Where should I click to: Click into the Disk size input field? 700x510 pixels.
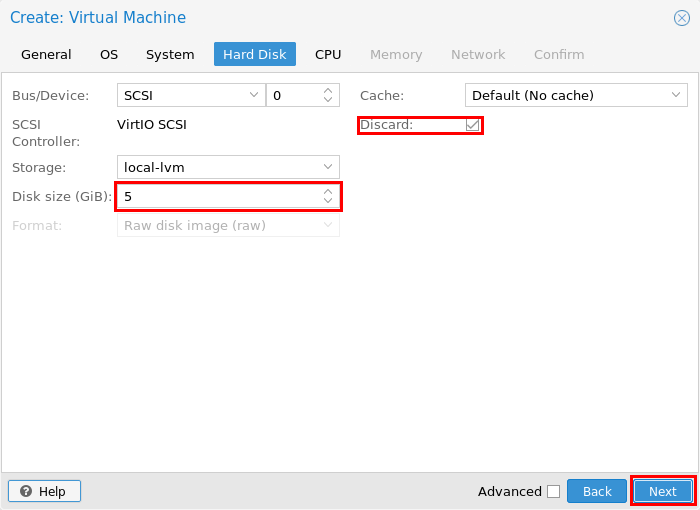pyautogui.click(x=219, y=196)
